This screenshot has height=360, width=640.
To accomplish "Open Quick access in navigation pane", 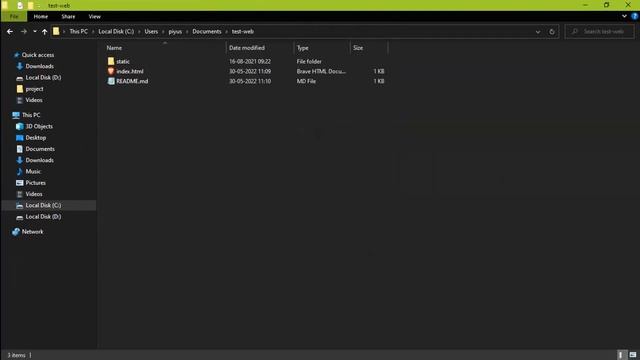I will [38, 55].
